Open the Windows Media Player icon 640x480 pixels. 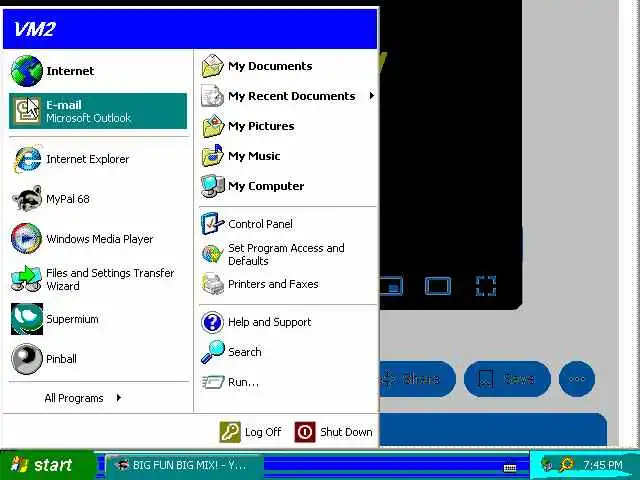click(27, 239)
